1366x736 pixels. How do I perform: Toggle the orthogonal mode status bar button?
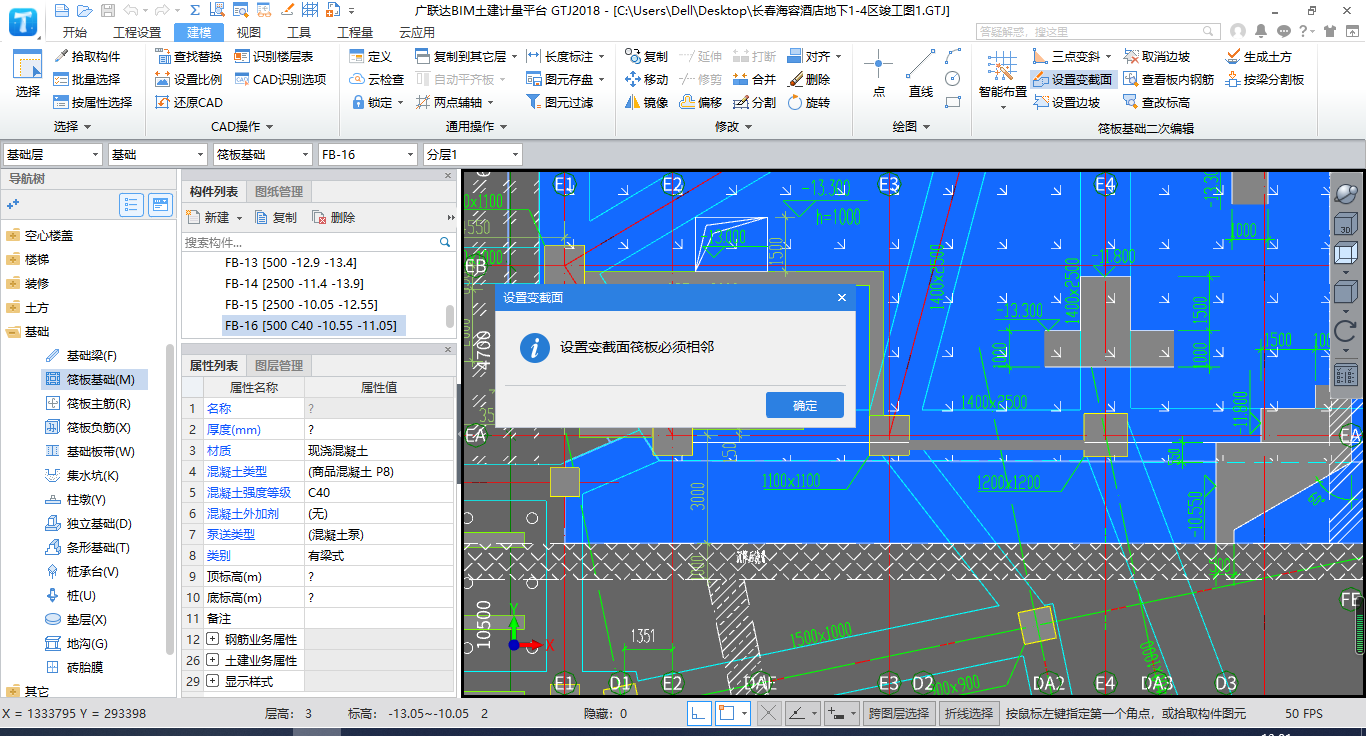pos(700,713)
